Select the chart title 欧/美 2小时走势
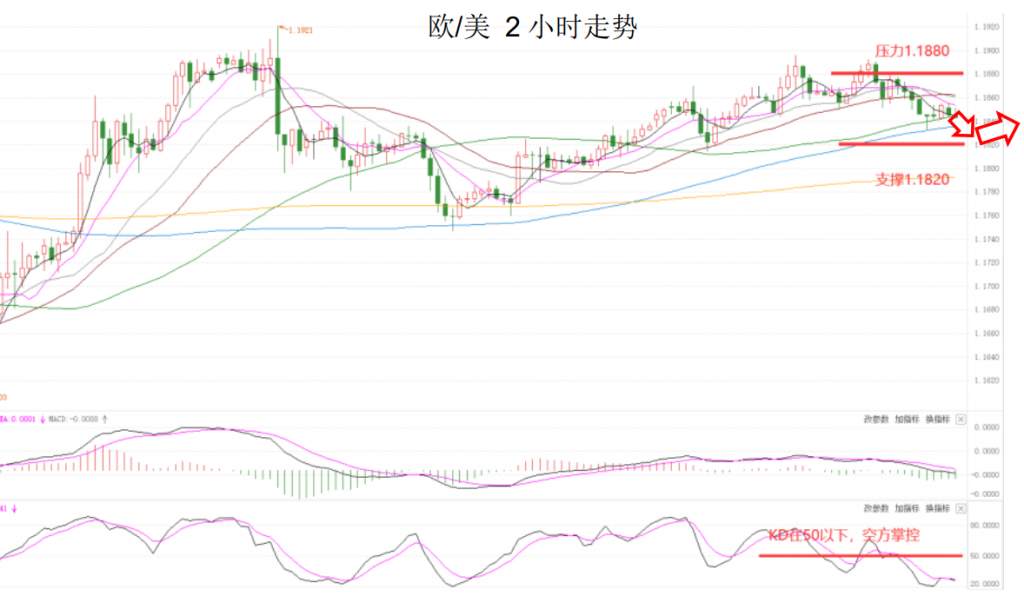The width and height of the screenshot is (1024, 596). click(x=532, y=27)
